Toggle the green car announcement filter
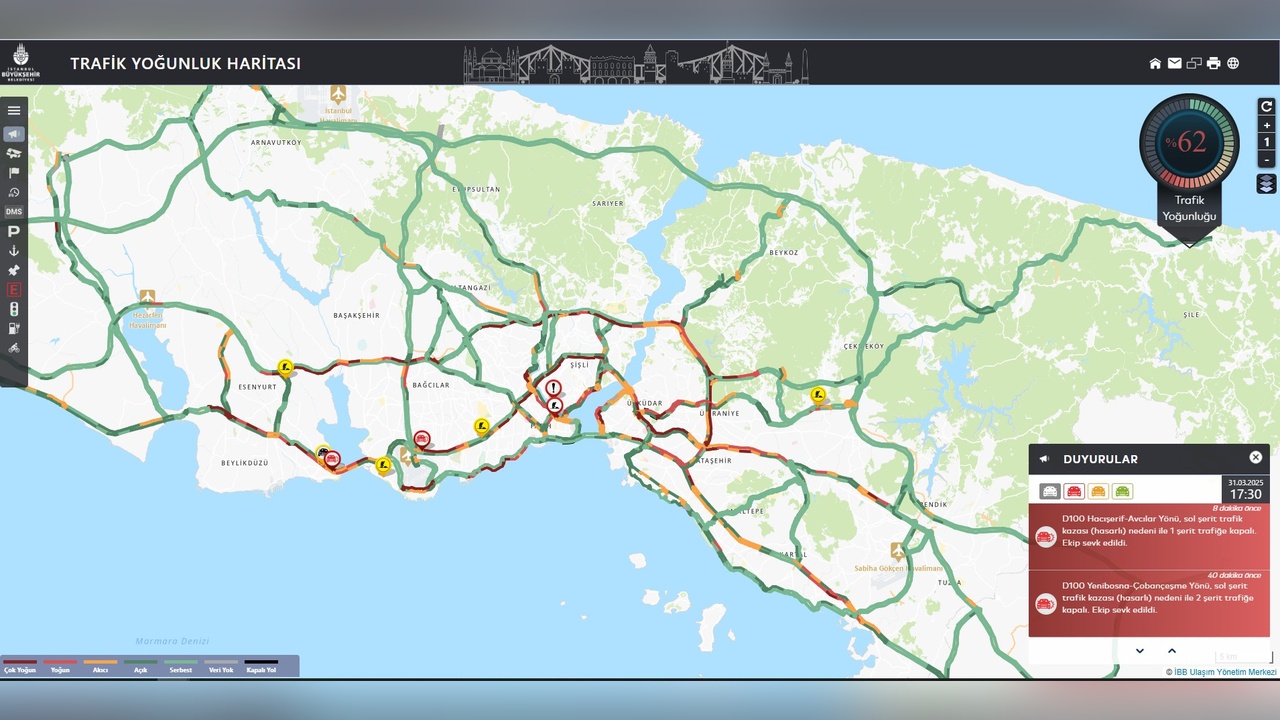 click(1123, 491)
